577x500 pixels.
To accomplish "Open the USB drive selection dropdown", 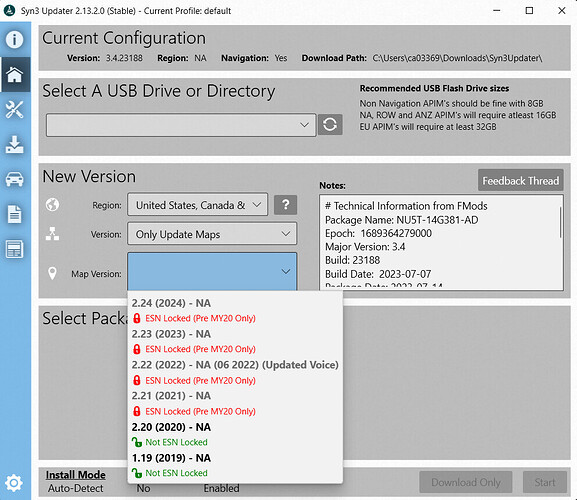I will (181, 125).
